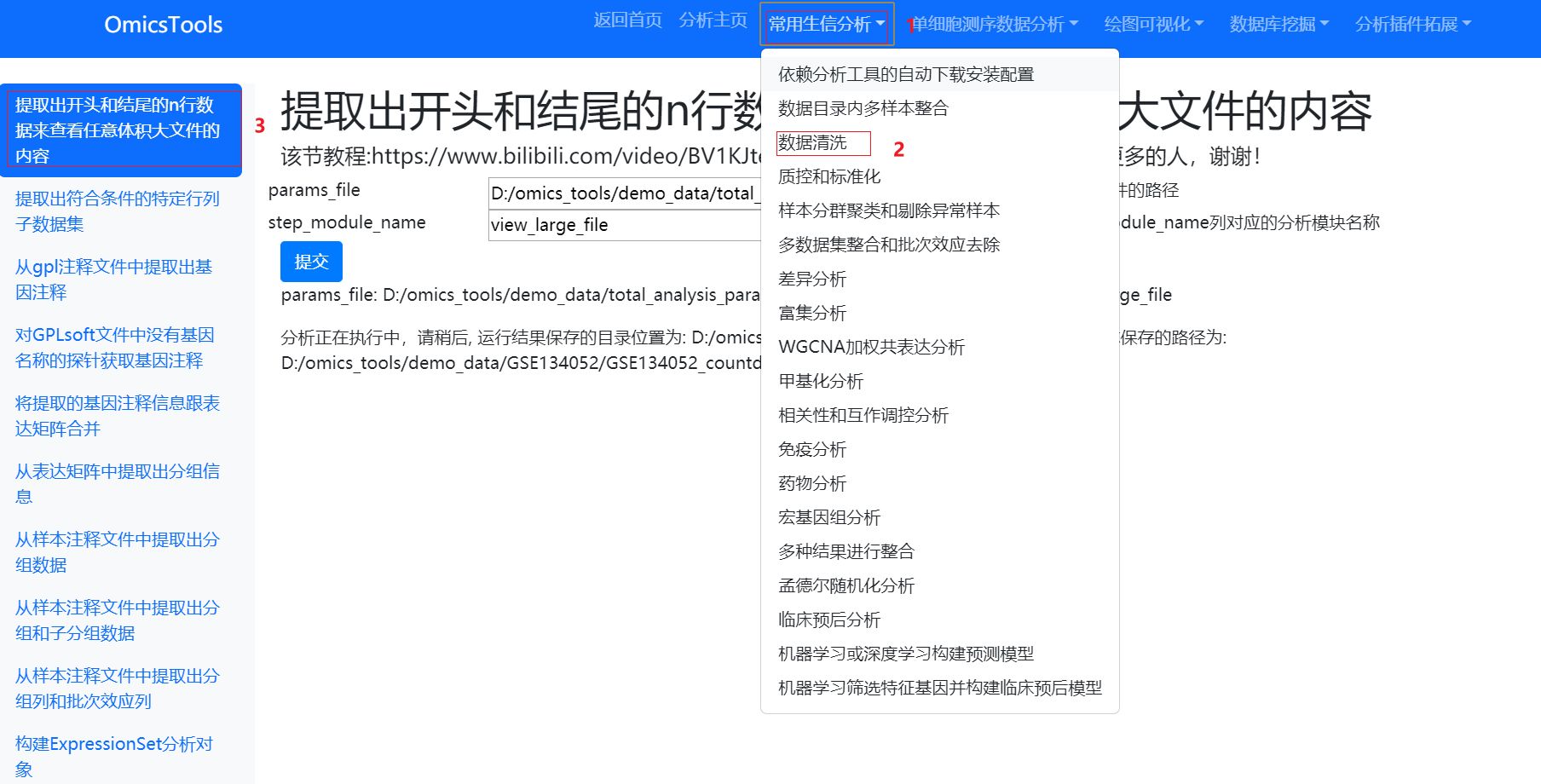The image size is (1541, 784).
Task: Navigate using the 返回首页 link
Action: [x=627, y=21]
